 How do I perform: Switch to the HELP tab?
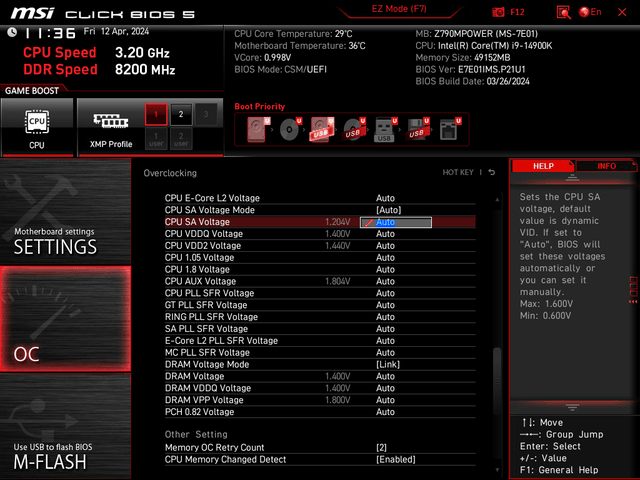point(543,166)
